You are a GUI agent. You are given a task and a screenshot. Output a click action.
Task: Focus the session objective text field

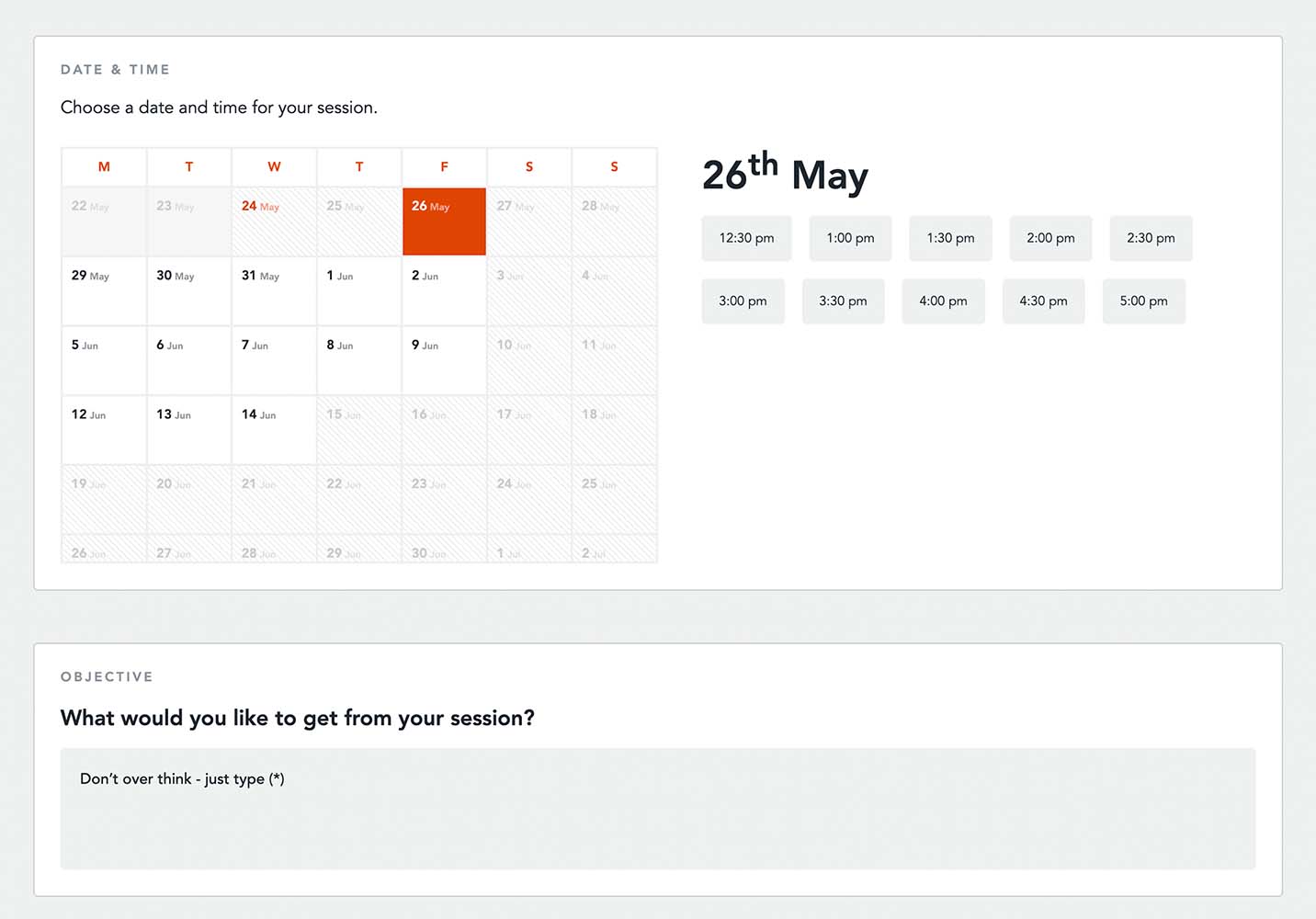[x=657, y=809]
